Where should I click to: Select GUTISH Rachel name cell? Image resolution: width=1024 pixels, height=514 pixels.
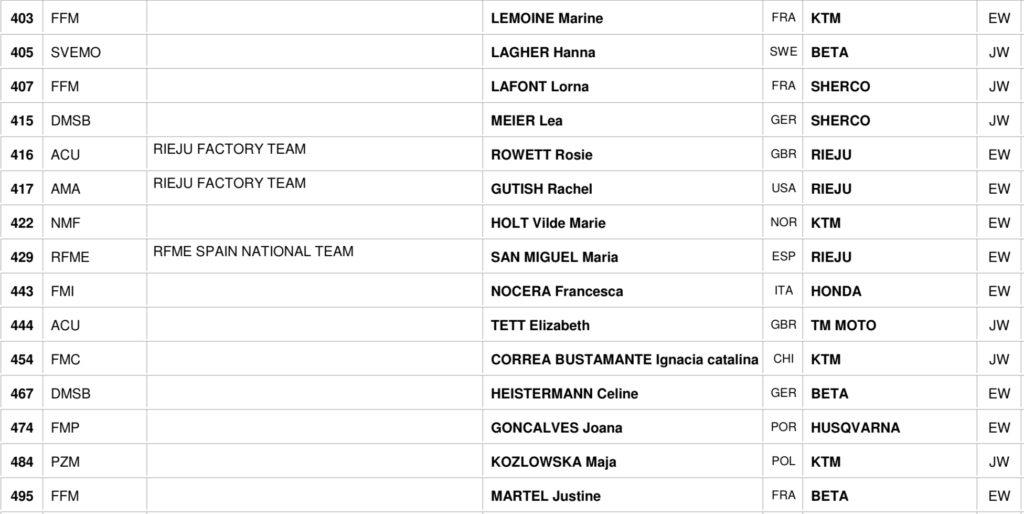click(541, 188)
